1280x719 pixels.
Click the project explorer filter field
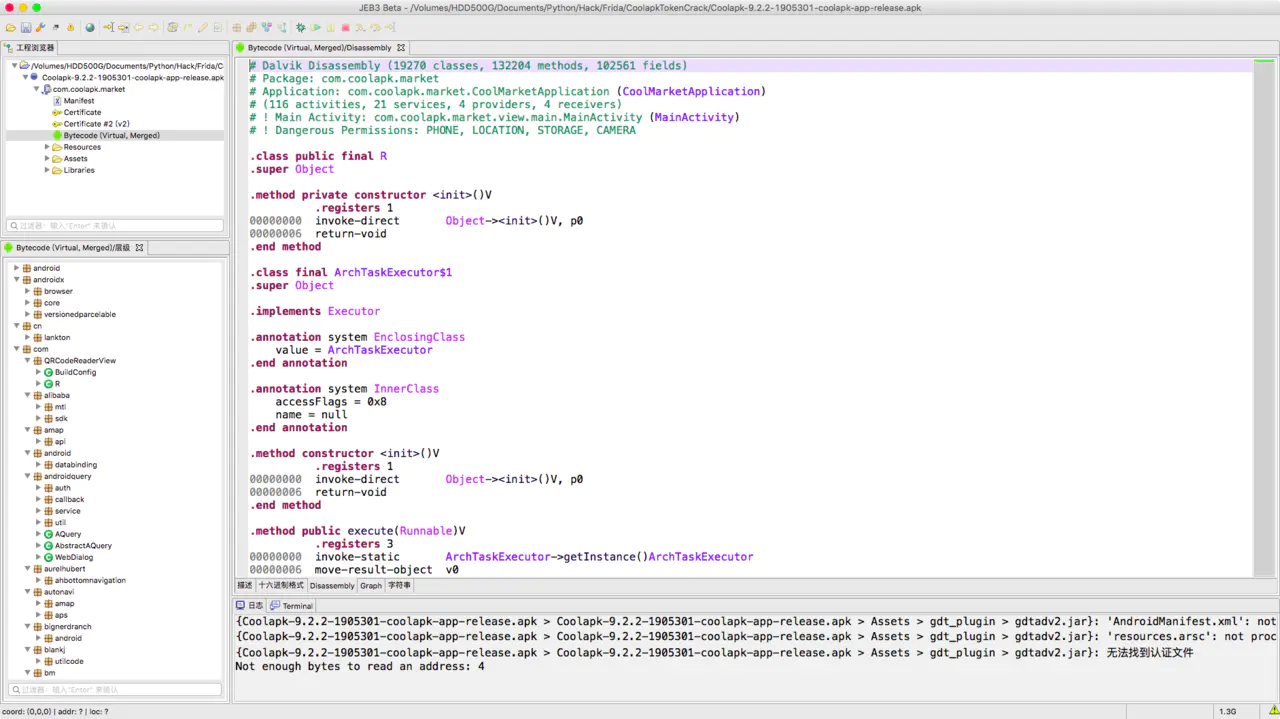(x=115, y=226)
